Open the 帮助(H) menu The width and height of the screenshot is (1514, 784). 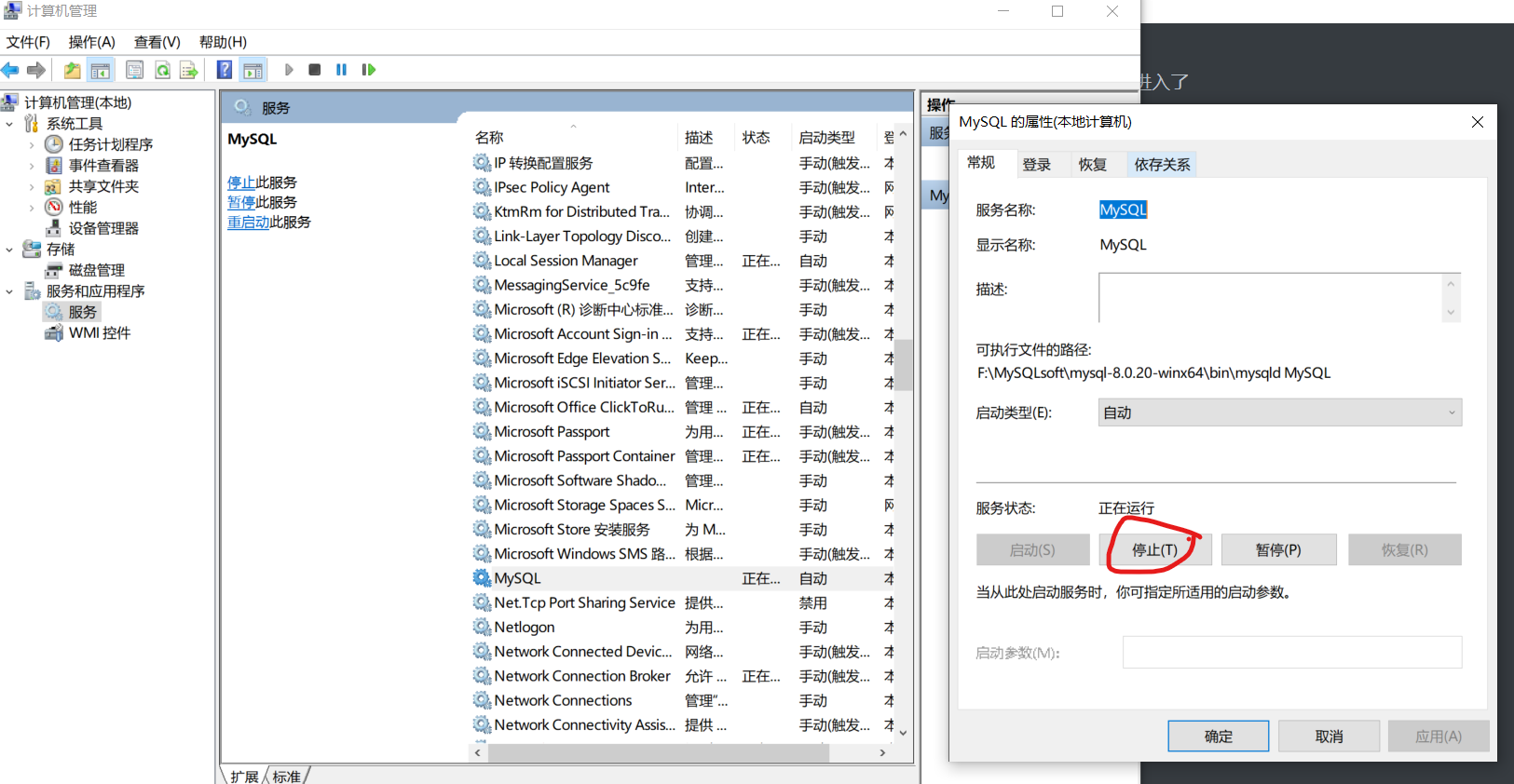[223, 42]
